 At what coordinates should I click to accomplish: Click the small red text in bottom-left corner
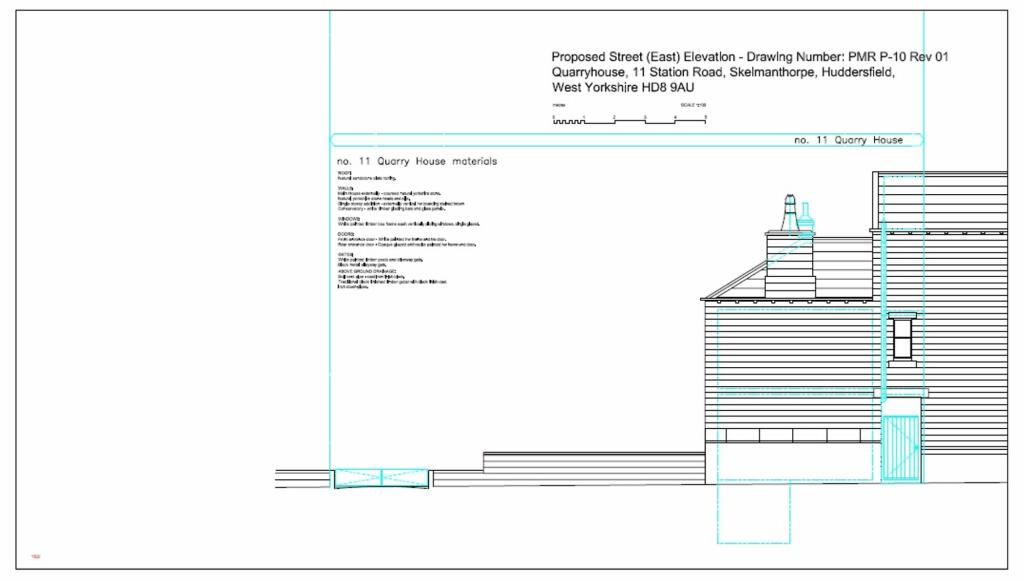(x=35, y=556)
